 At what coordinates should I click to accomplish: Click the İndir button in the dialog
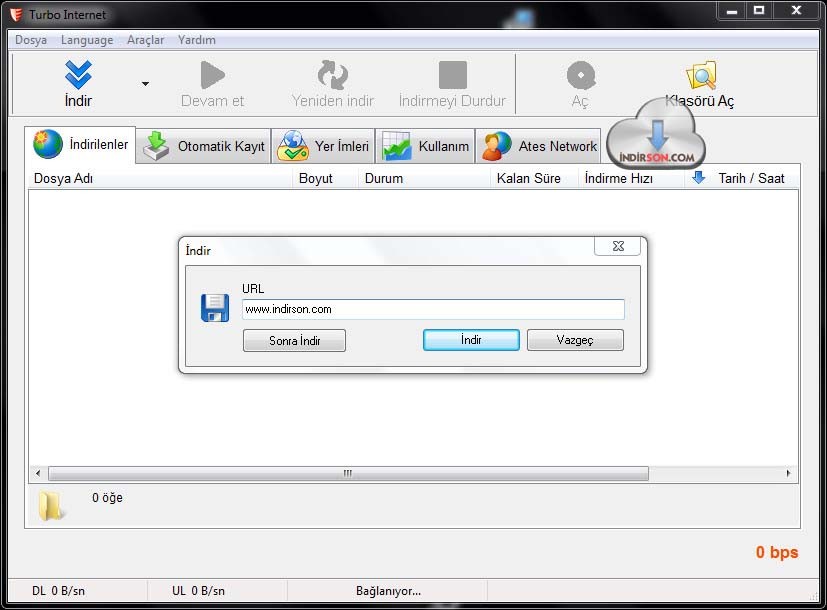pyautogui.click(x=471, y=340)
